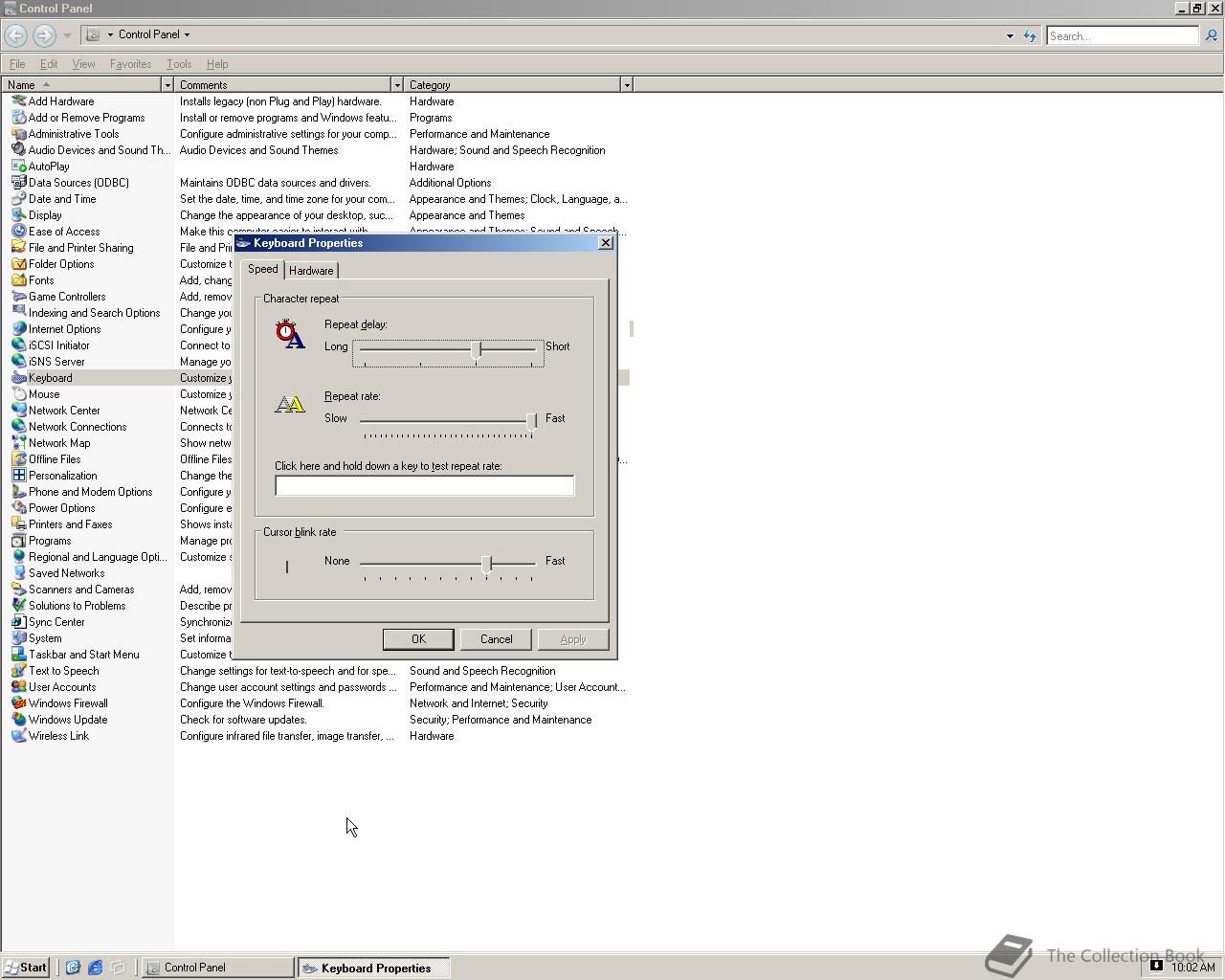Select the Game Controllers icon
Screen dimensions: 1225x980
[x=18, y=297]
